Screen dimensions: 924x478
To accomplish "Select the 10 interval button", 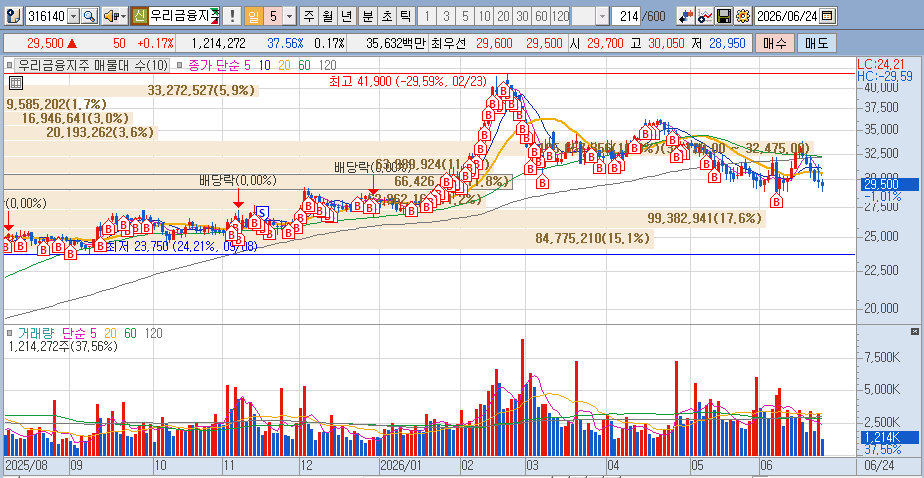I will click(x=484, y=17).
